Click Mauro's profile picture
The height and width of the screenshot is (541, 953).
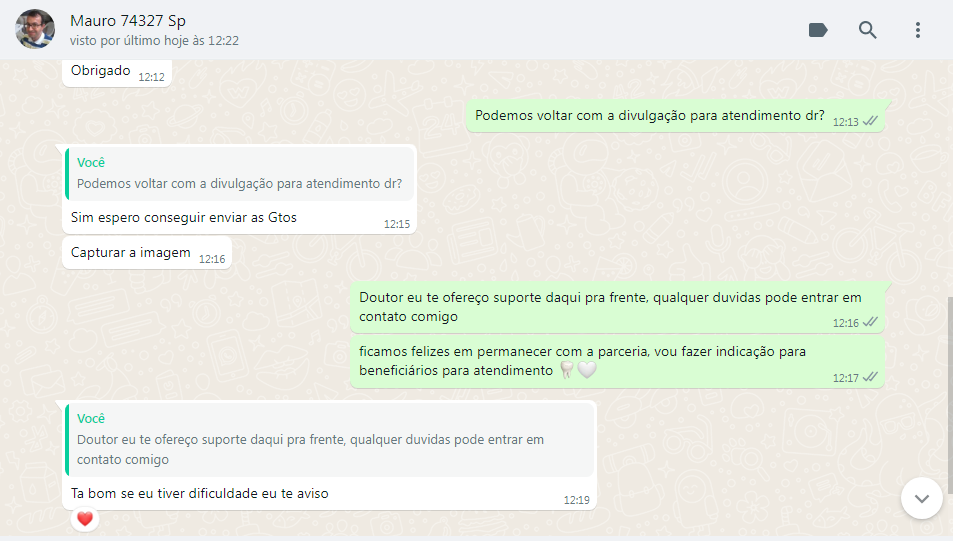(35, 29)
